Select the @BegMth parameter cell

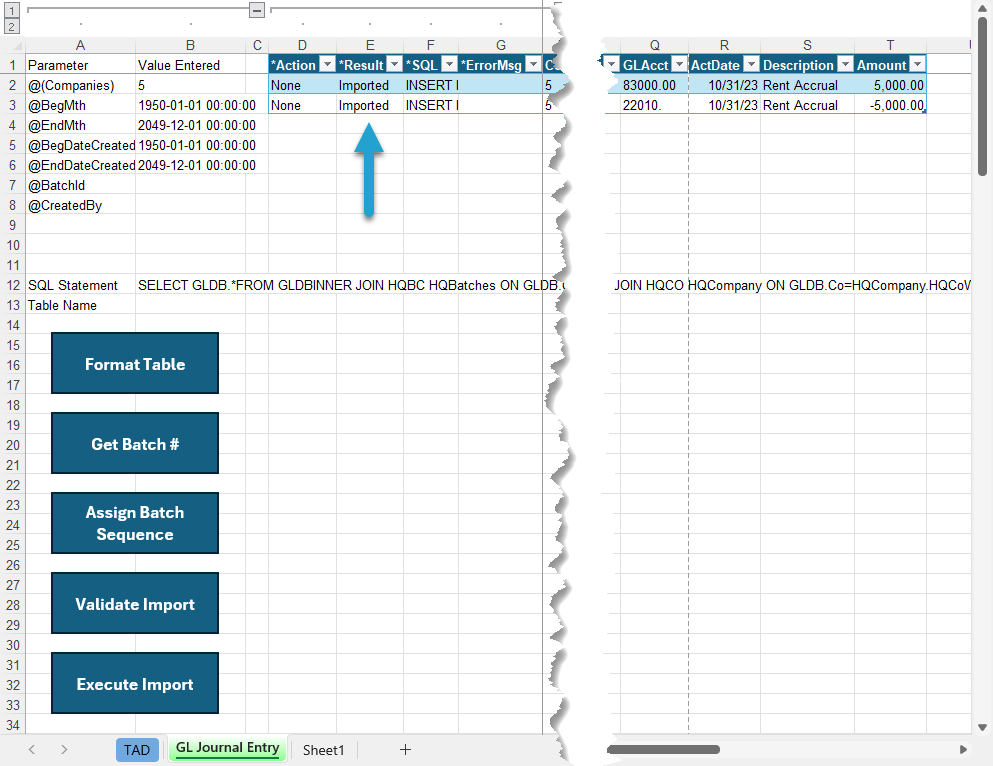click(80, 105)
